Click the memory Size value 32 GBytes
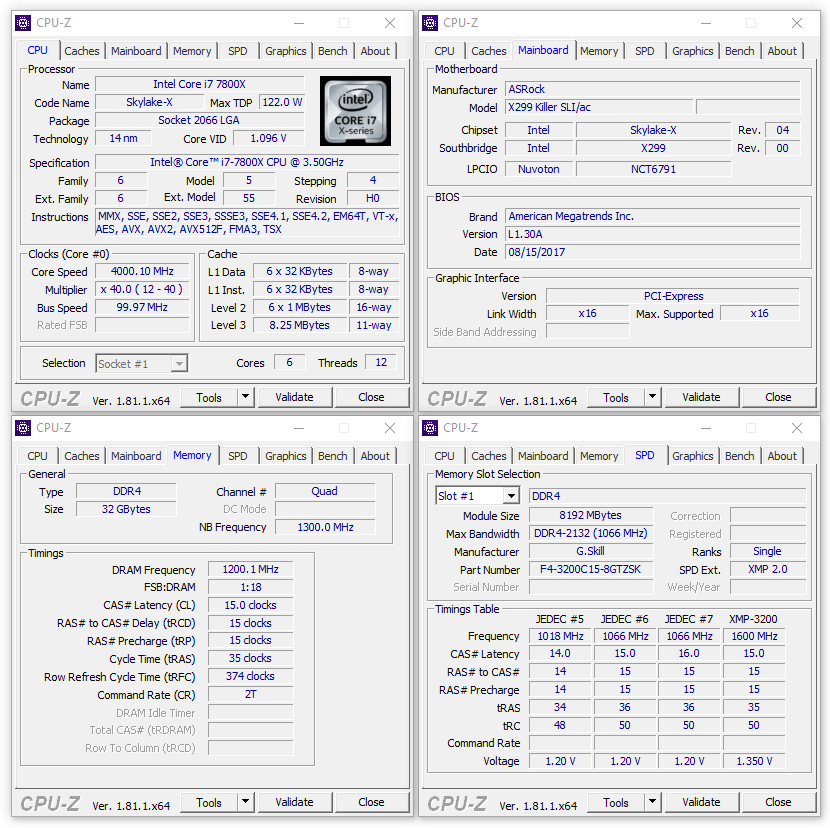This screenshot has width=830, height=828. tap(126, 509)
